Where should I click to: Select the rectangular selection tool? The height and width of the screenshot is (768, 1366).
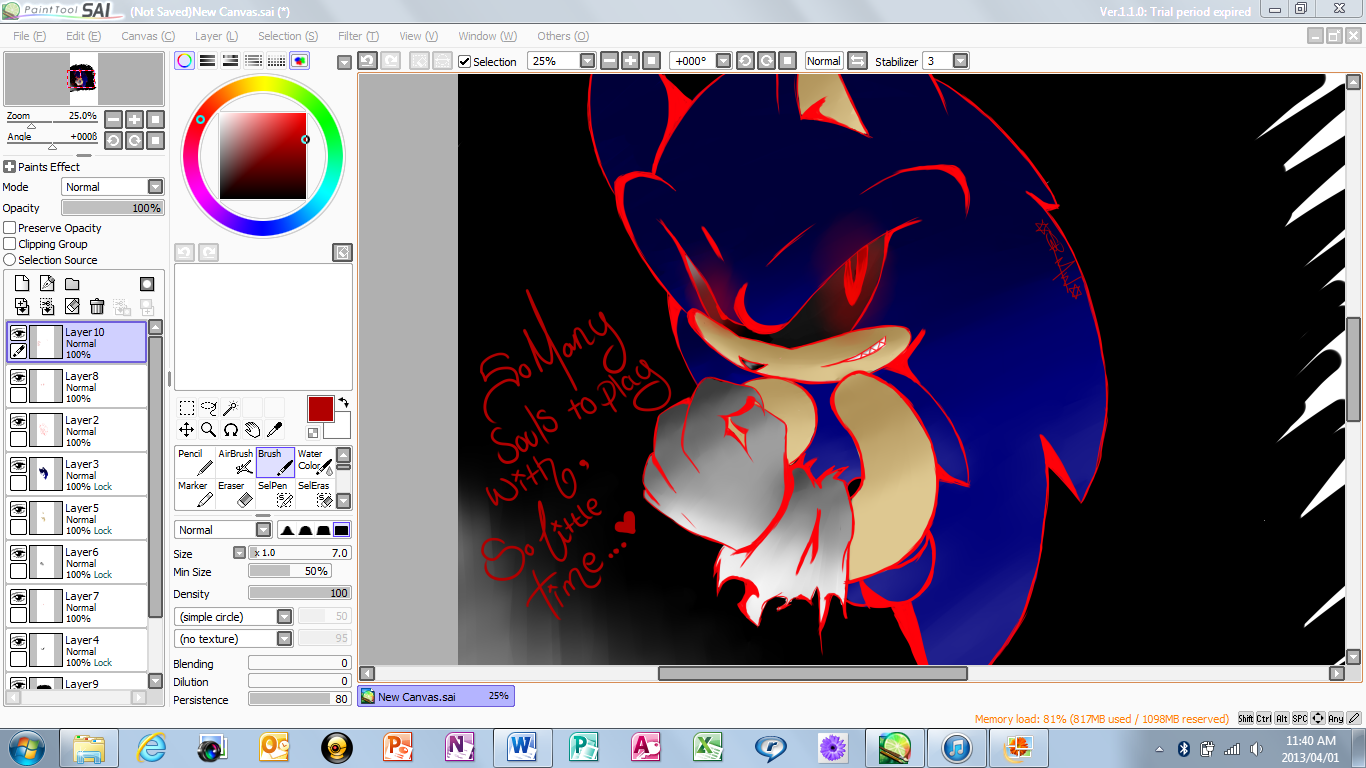point(187,408)
